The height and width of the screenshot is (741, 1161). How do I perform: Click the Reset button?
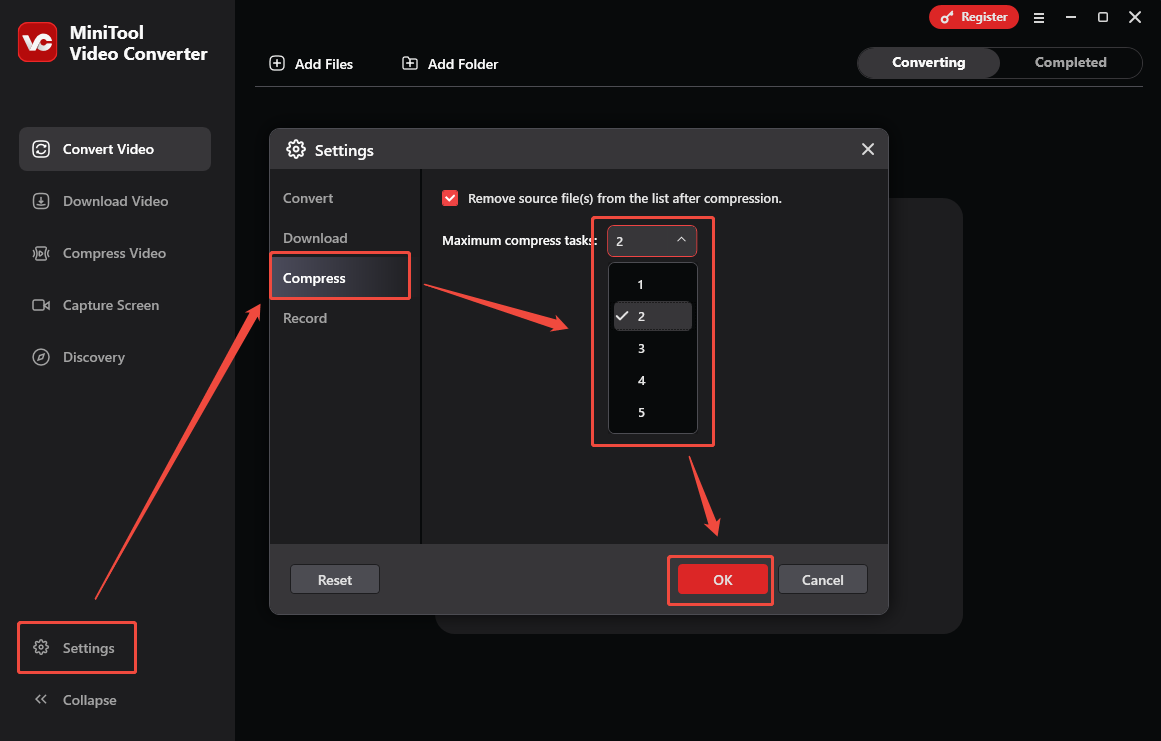click(335, 580)
